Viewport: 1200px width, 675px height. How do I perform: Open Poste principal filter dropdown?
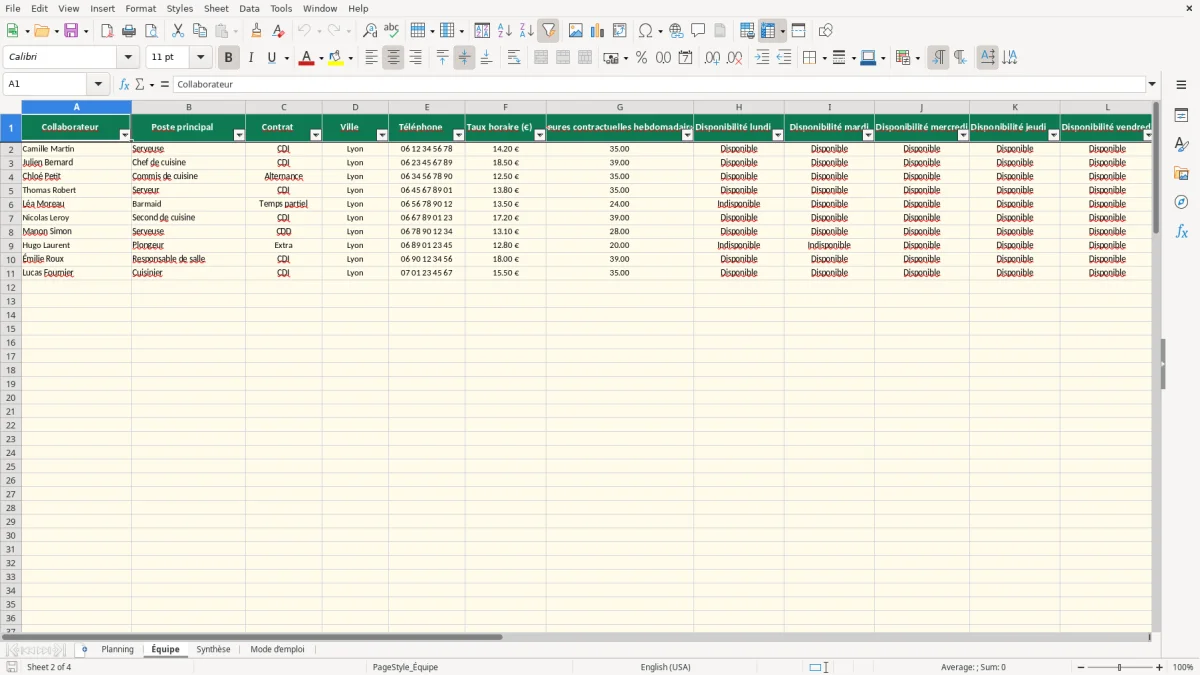click(x=239, y=135)
